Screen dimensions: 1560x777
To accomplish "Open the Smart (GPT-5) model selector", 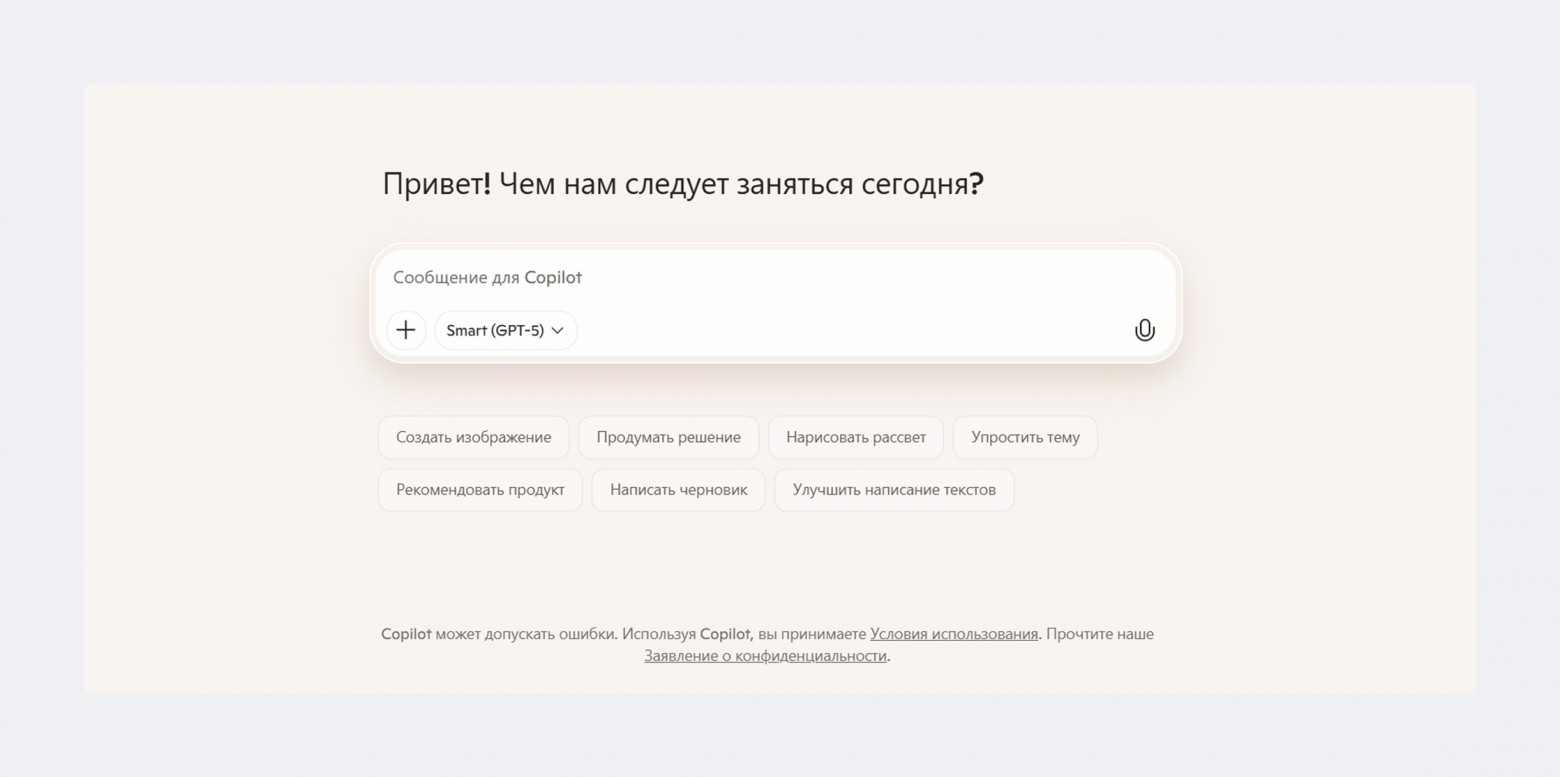I will click(505, 330).
